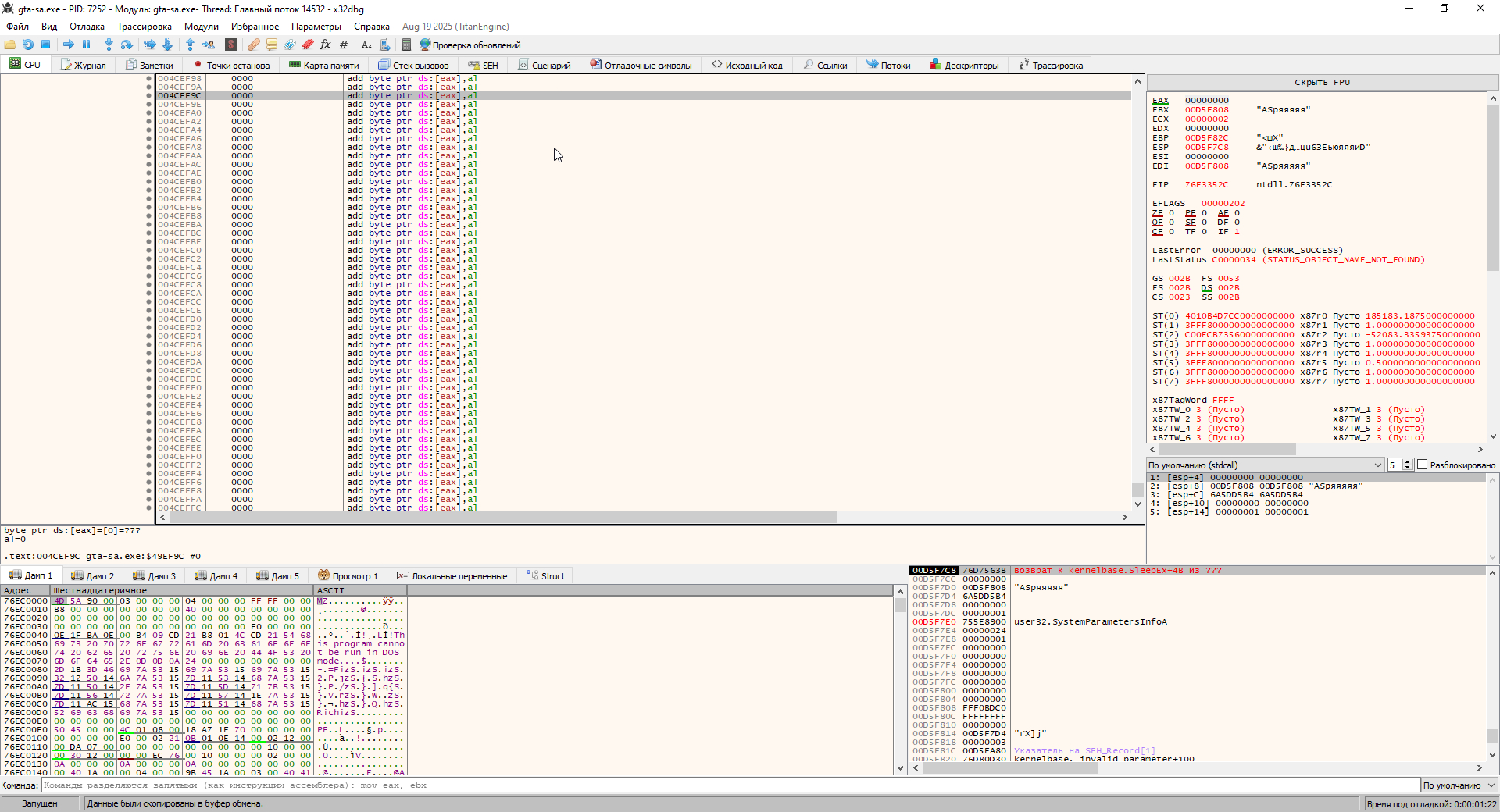Pause execution of the debuggee
The width and height of the screenshot is (1500, 812).
point(87,45)
